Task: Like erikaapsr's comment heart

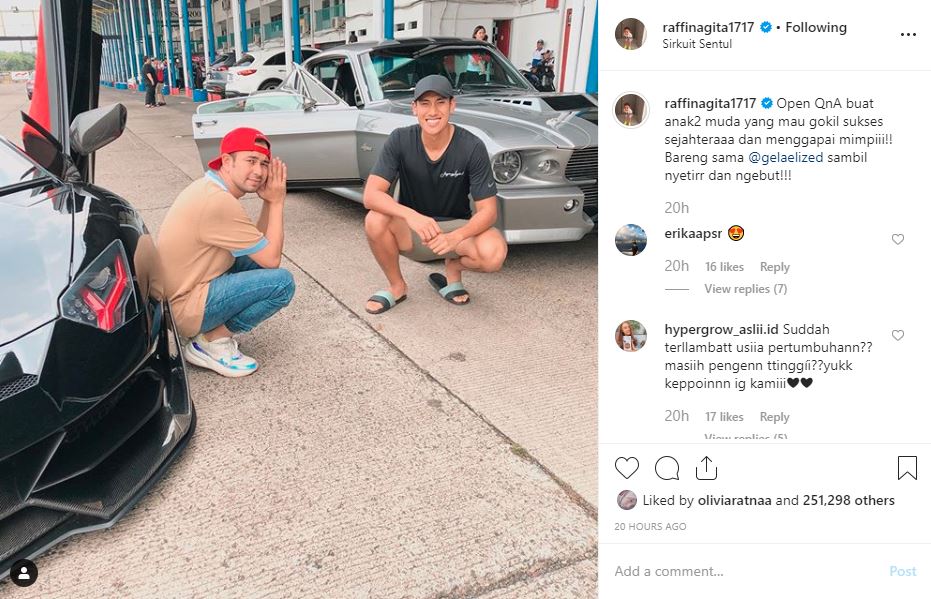Action: pos(898,239)
